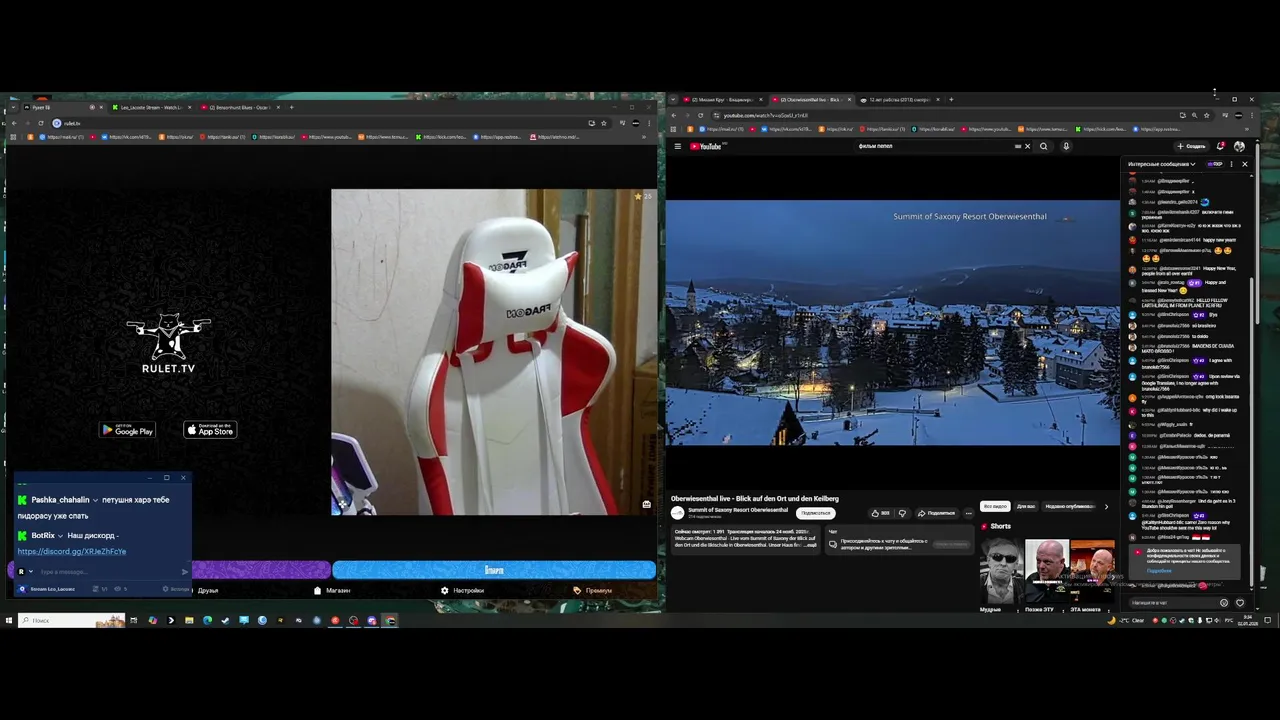Reload the rulet.tv page
This screenshot has width=1280, height=720.
pos(40,123)
